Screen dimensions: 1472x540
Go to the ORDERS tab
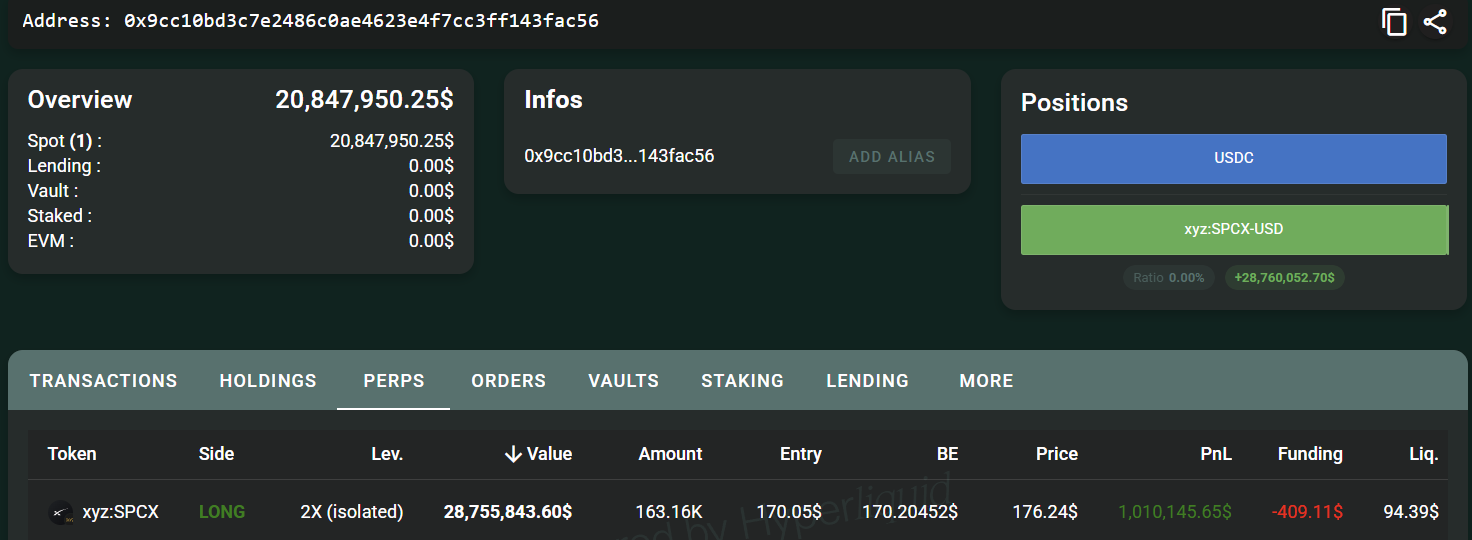[509, 381]
